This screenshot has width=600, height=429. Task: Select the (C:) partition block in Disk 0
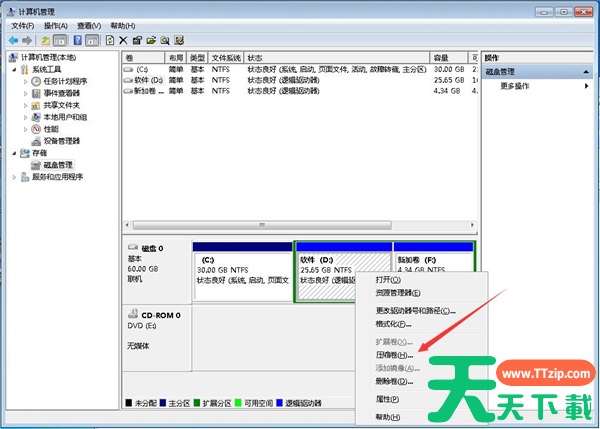pos(241,270)
